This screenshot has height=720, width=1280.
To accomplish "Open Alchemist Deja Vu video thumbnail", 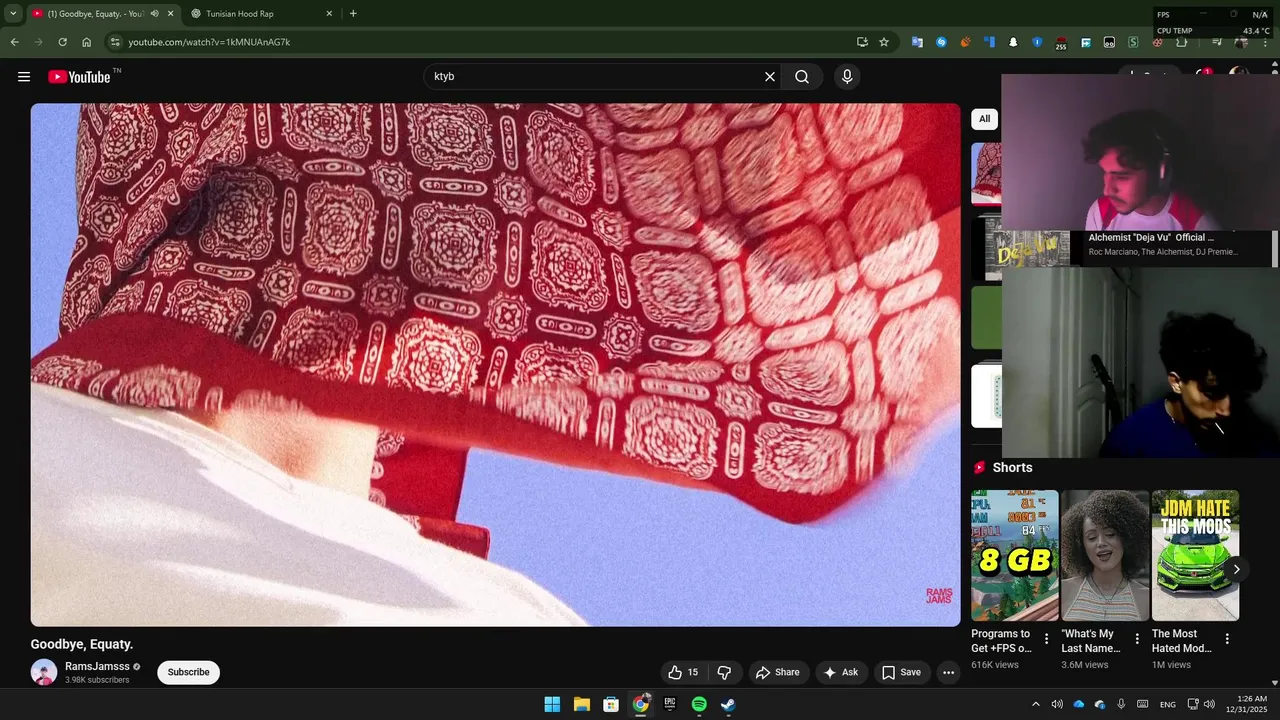I will 1027,248.
